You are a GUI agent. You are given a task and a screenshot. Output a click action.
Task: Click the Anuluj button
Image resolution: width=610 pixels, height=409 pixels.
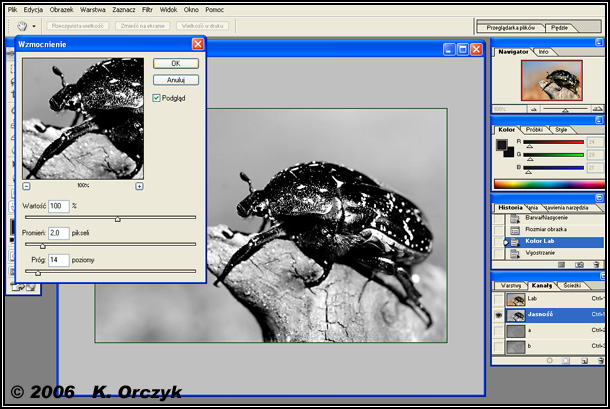176,80
